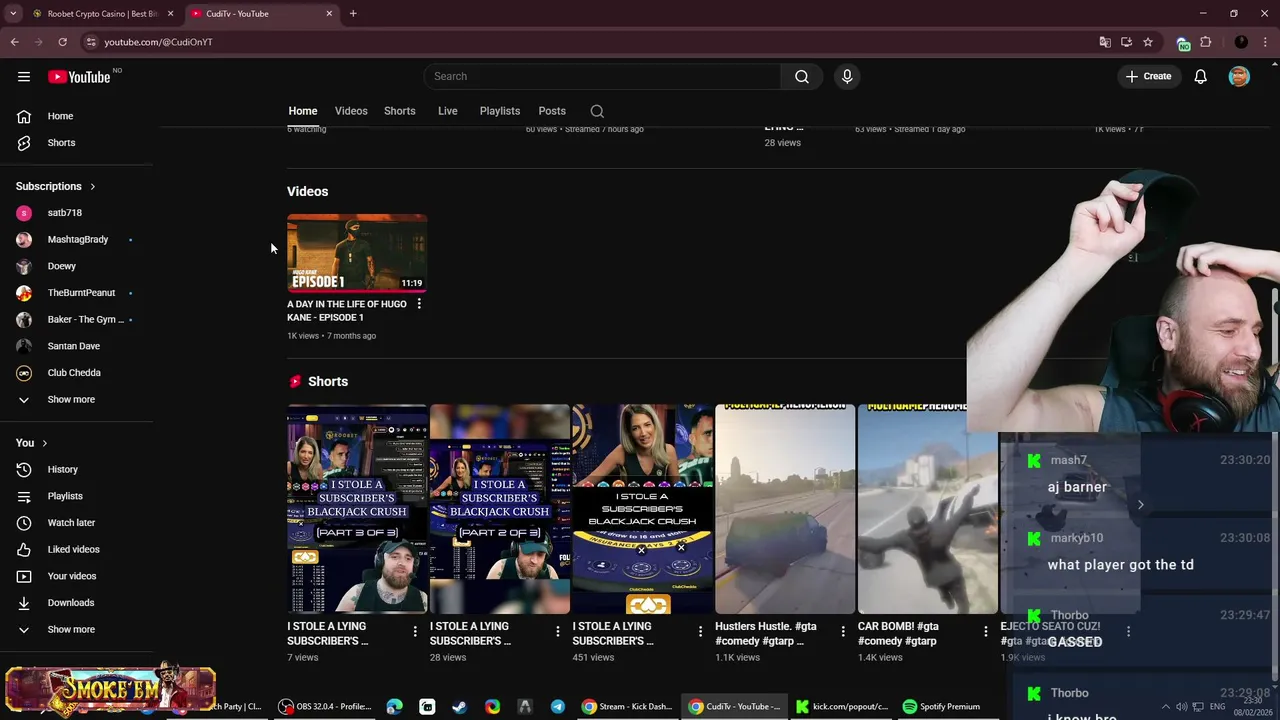Close the CudiTv YouTube browser tab

coord(329,13)
